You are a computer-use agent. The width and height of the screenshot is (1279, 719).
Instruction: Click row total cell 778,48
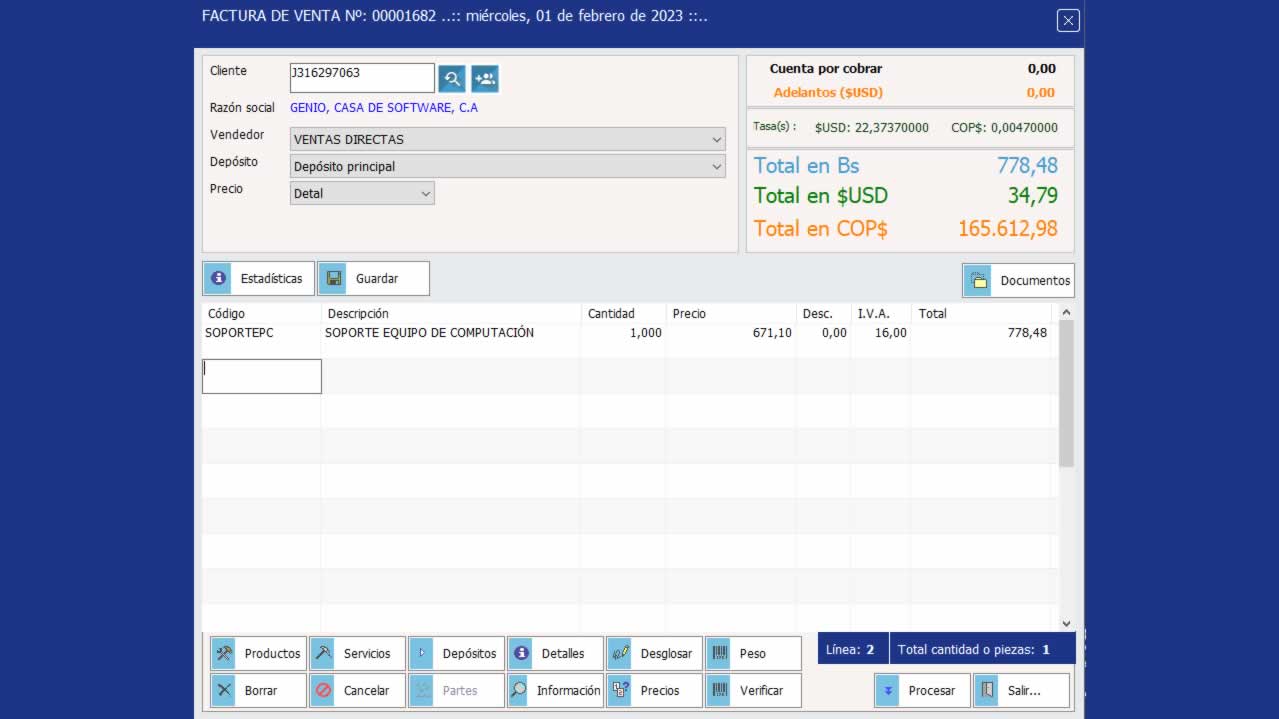point(1027,333)
